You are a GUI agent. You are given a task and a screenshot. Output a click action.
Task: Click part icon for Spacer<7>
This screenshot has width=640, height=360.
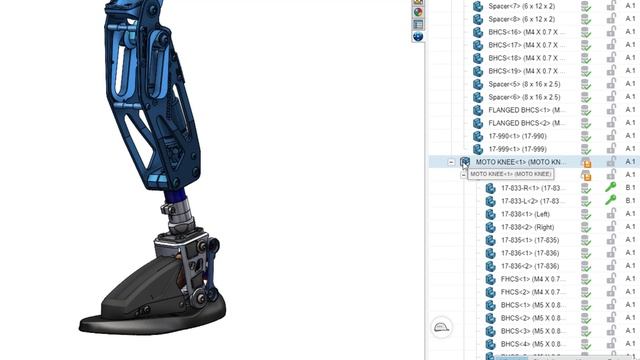click(x=478, y=7)
